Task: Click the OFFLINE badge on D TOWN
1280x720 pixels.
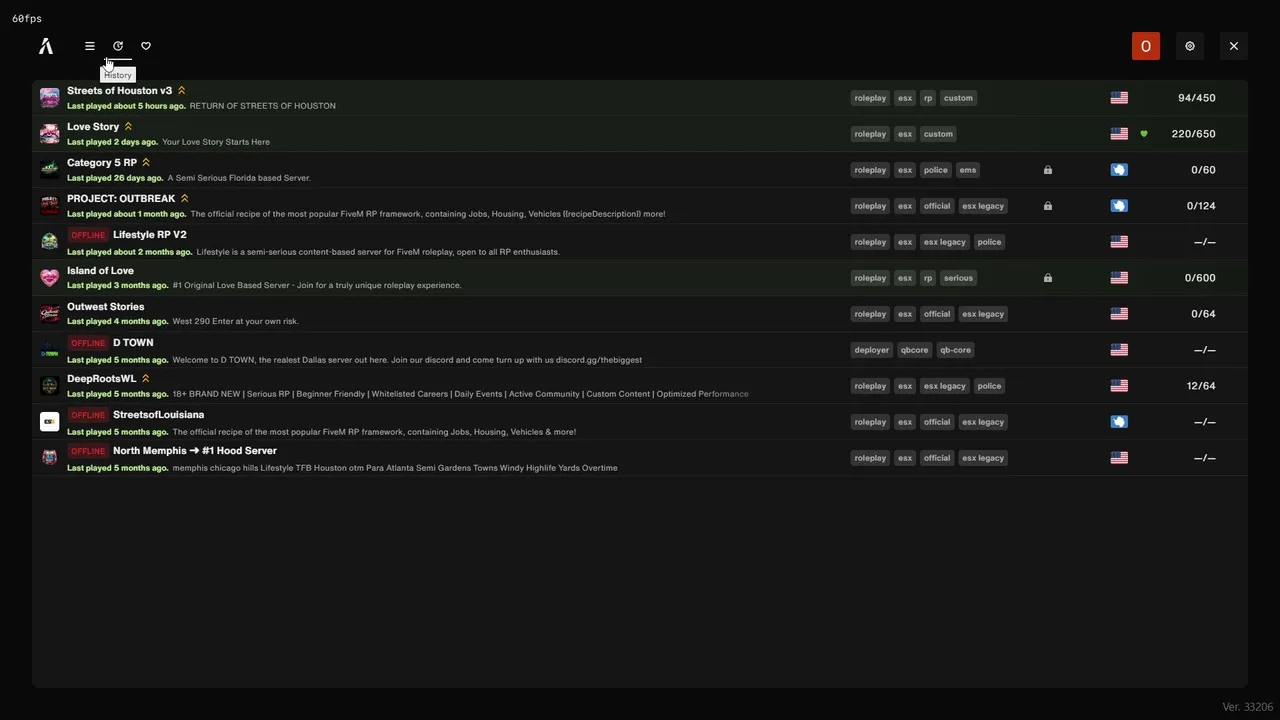Action: pyautogui.click(x=88, y=343)
